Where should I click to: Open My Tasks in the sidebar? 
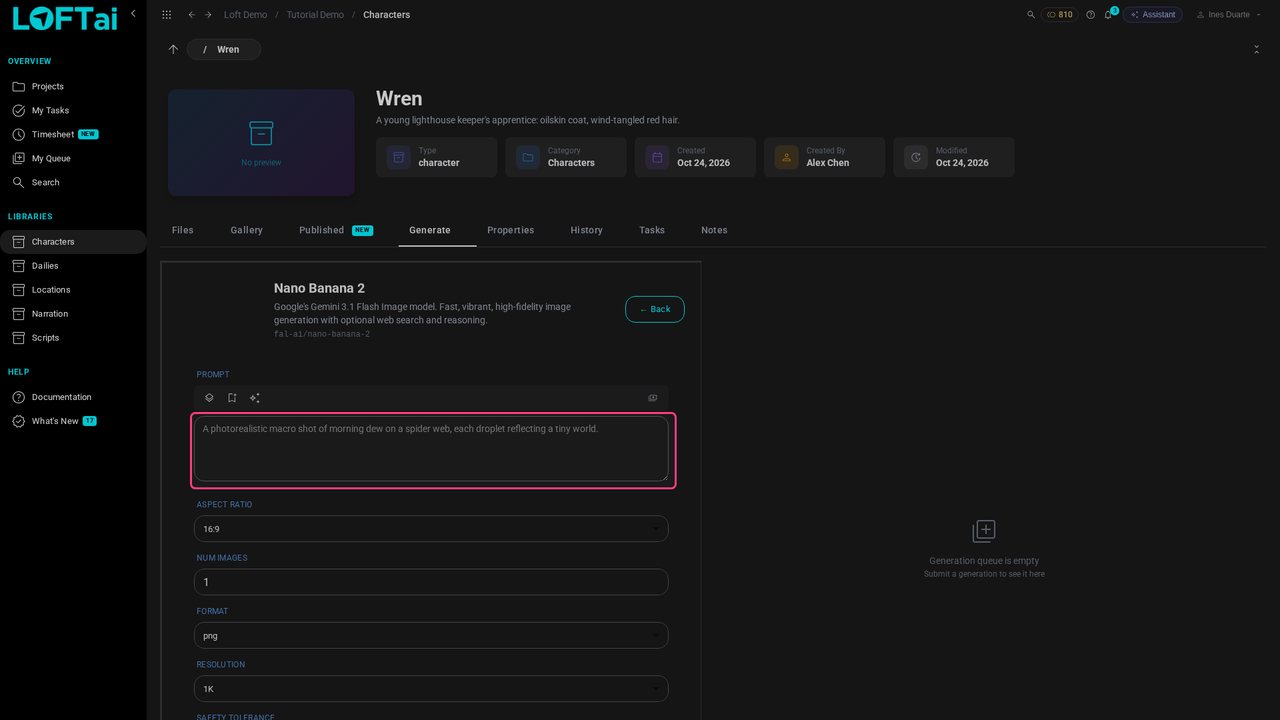[x=73, y=111]
